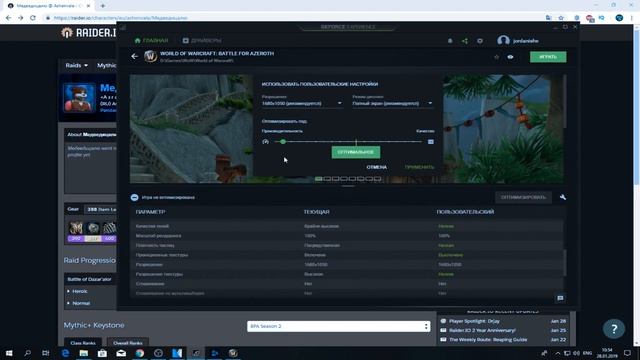Open the BFA Season 2 dropdown
Image resolution: width=640 pixels, height=360 pixels.
(x=338, y=326)
